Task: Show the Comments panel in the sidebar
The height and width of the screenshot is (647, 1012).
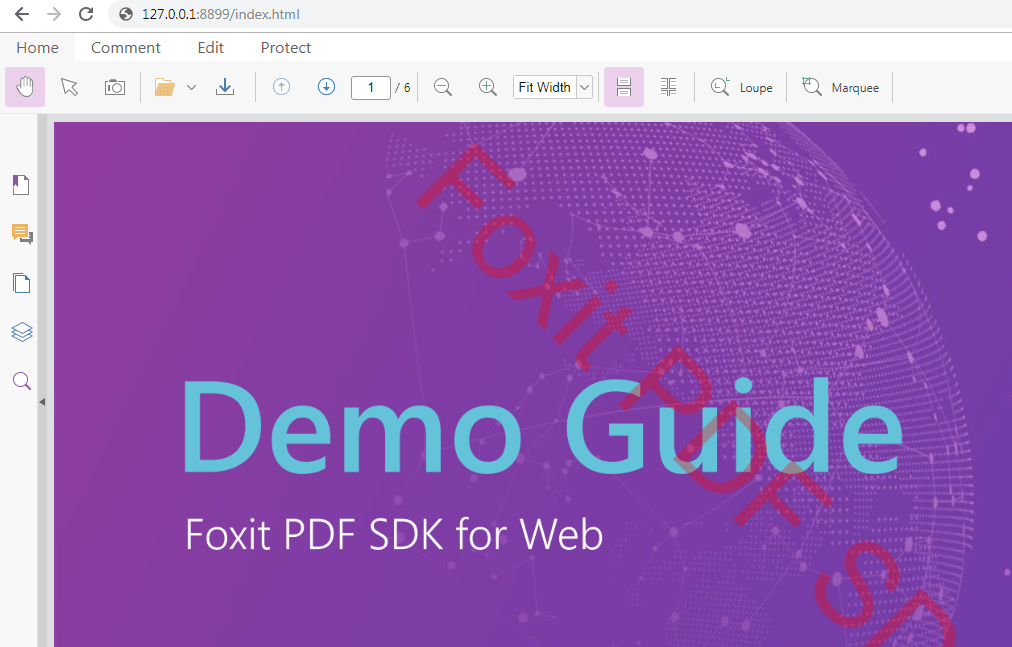Action: coord(21,233)
